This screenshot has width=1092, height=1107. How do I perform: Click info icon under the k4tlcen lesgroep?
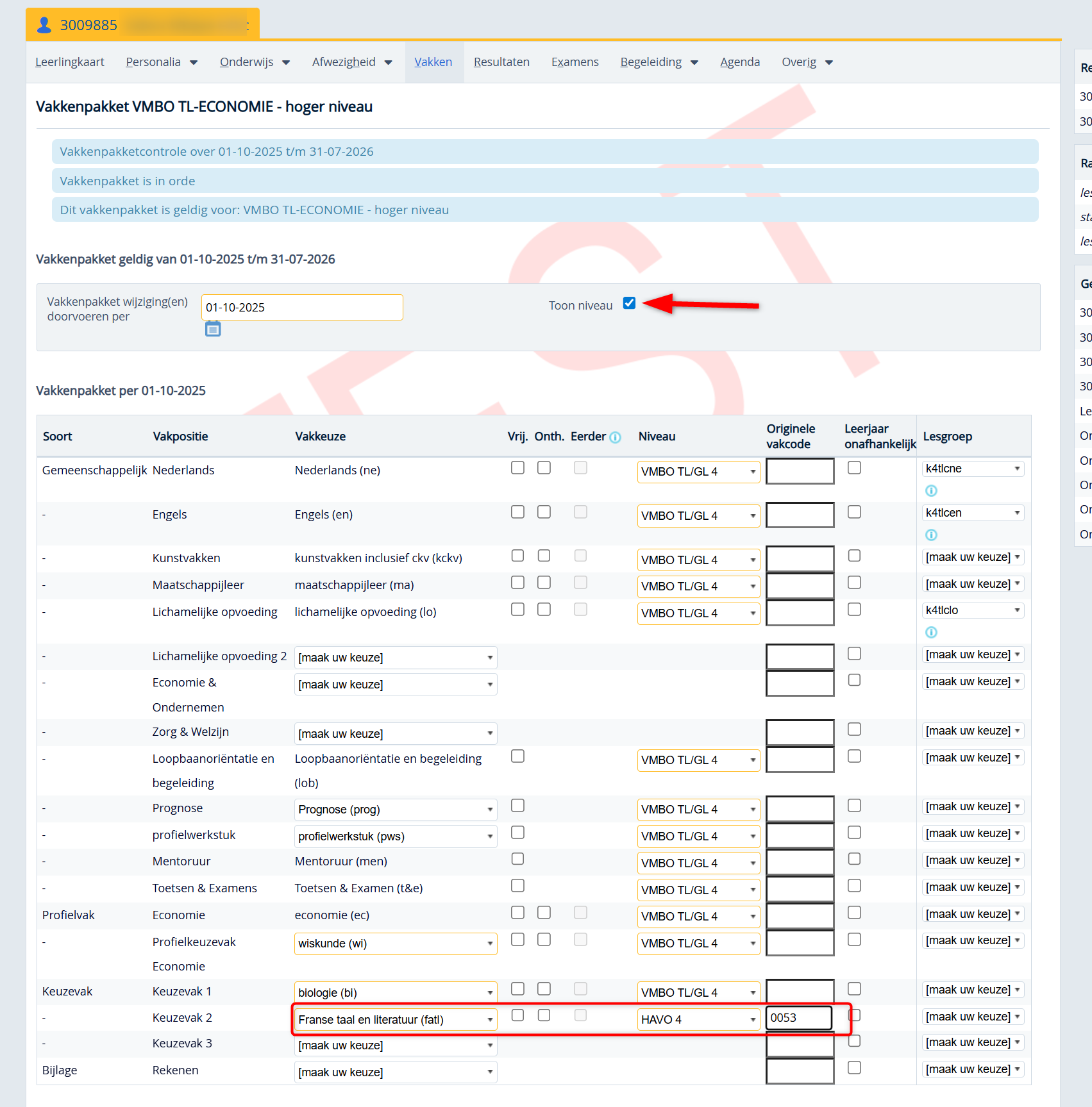[x=931, y=535]
